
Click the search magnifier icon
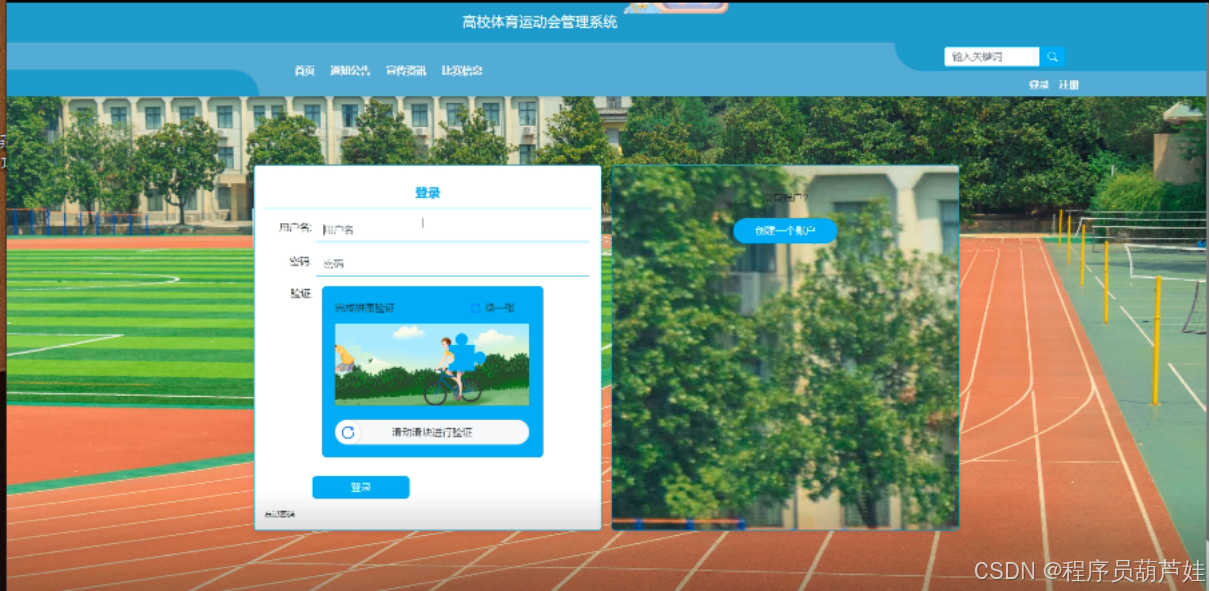[1052, 57]
